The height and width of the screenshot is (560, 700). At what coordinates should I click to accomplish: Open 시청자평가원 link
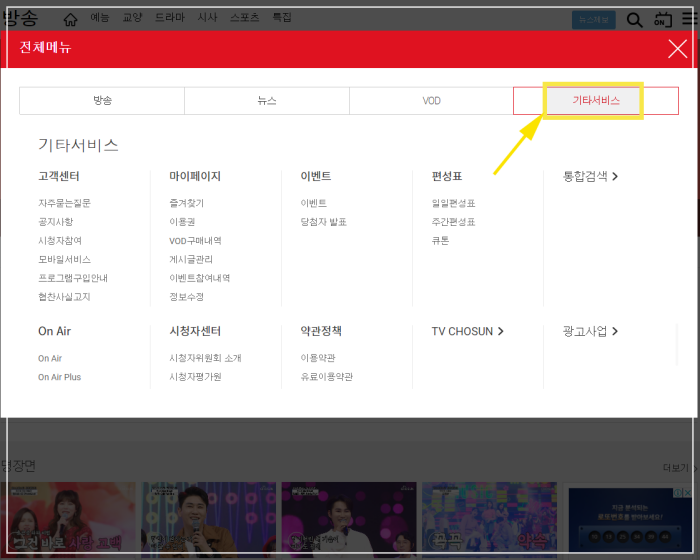[195, 377]
